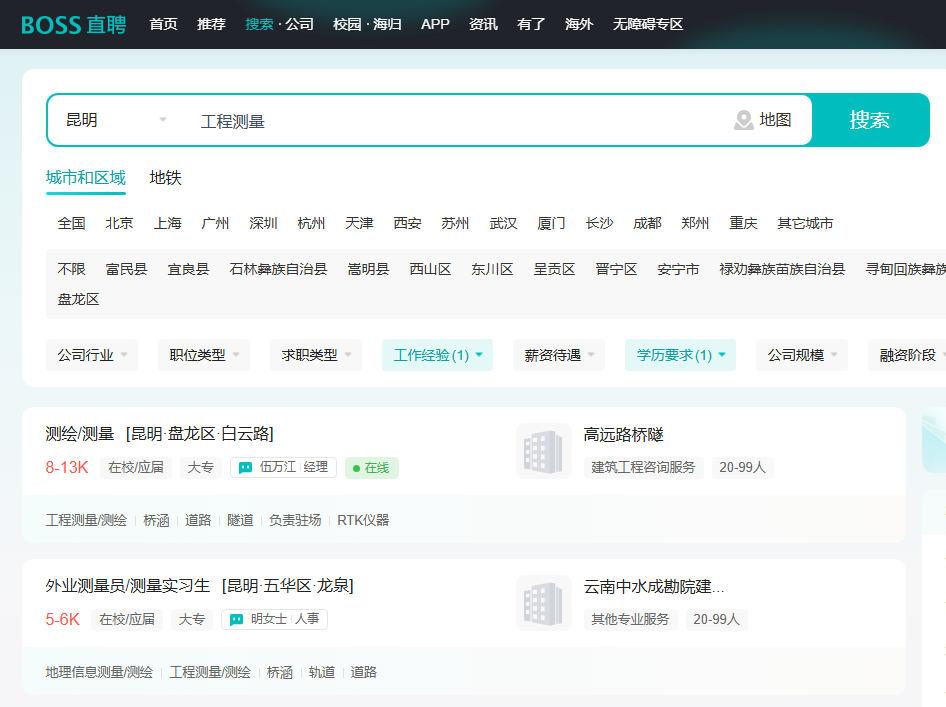946x707 pixels.
Task: Select 盘龙区 district filter
Action: 79,299
